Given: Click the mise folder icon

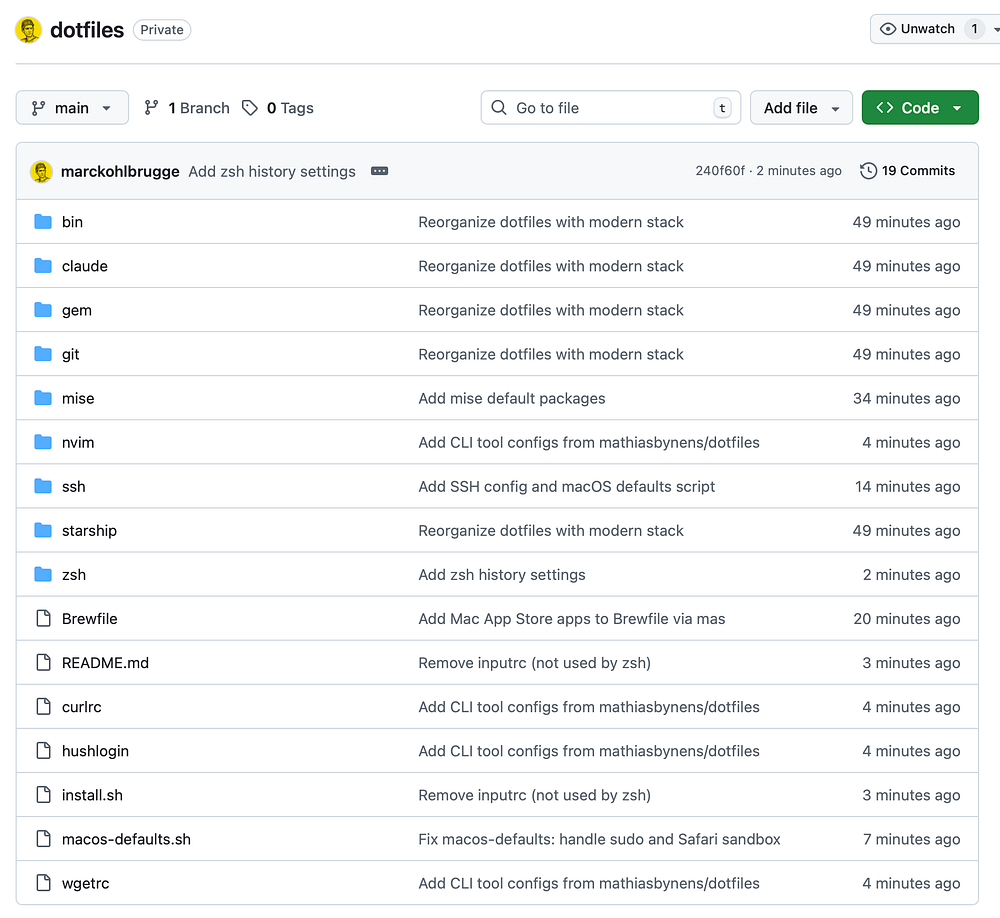Looking at the screenshot, I should pos(43,398).
